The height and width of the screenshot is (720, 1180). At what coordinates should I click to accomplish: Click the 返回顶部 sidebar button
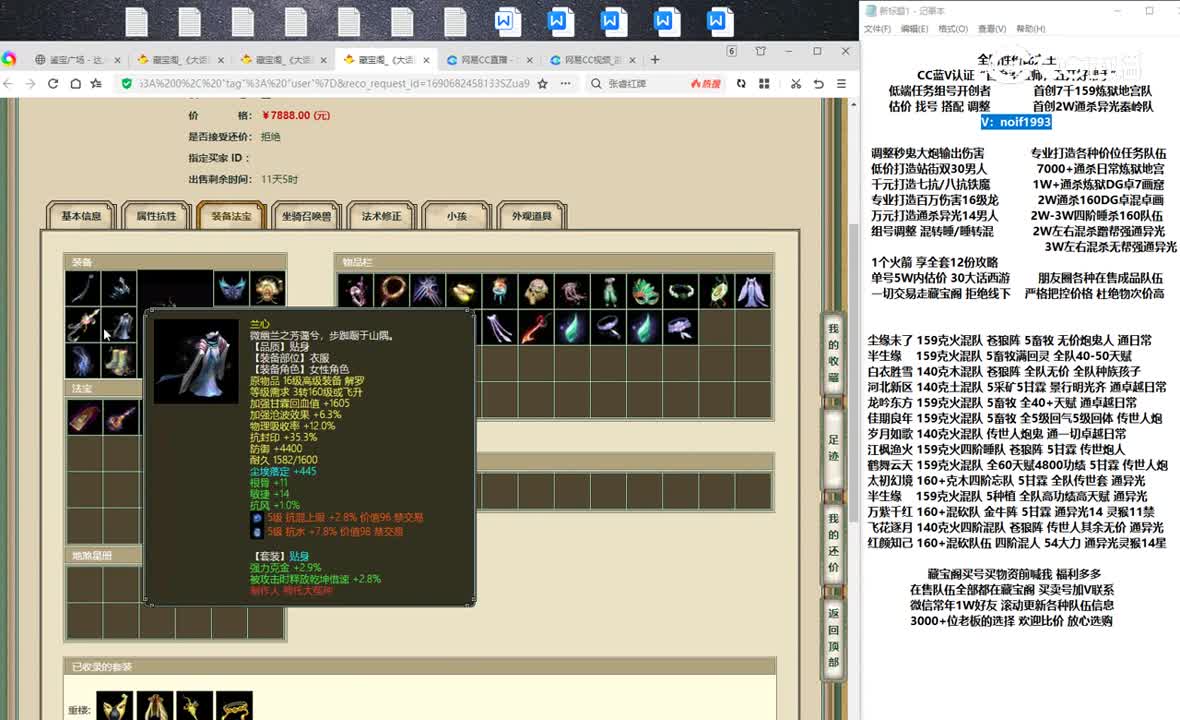(x=833, y=637)
